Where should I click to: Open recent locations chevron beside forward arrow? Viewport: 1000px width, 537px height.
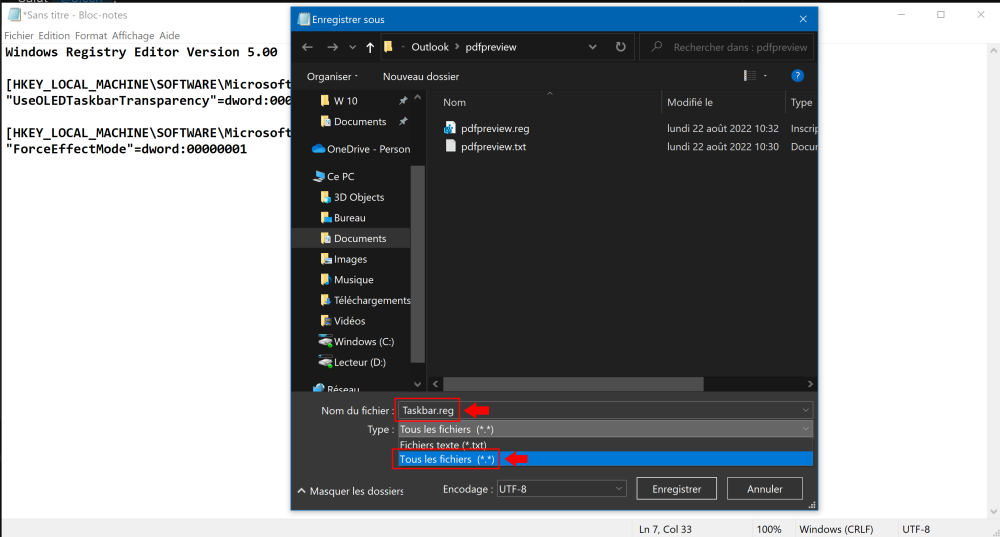[x=352, y=47]
